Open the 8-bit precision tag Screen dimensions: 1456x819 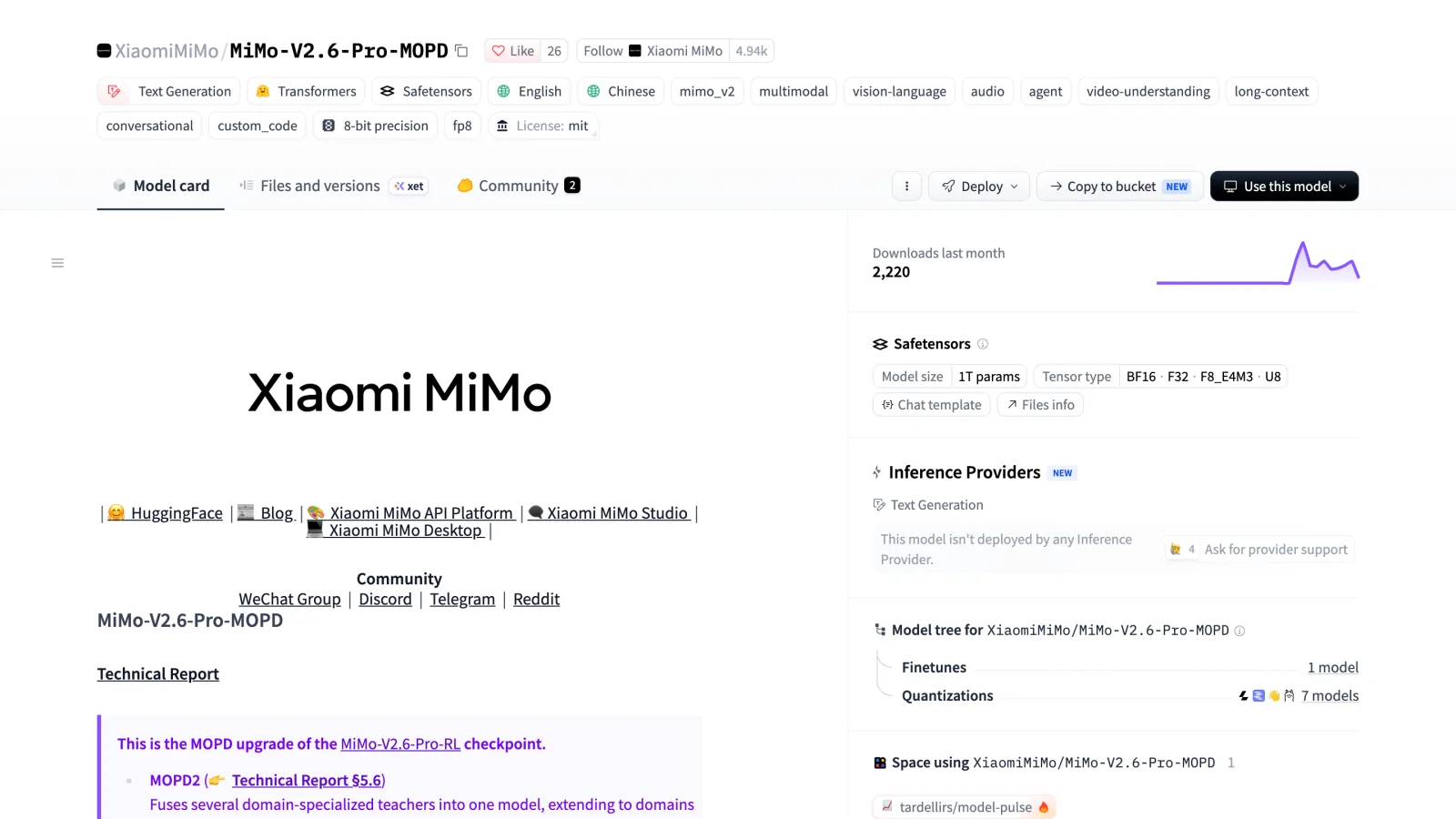point(375,126)
